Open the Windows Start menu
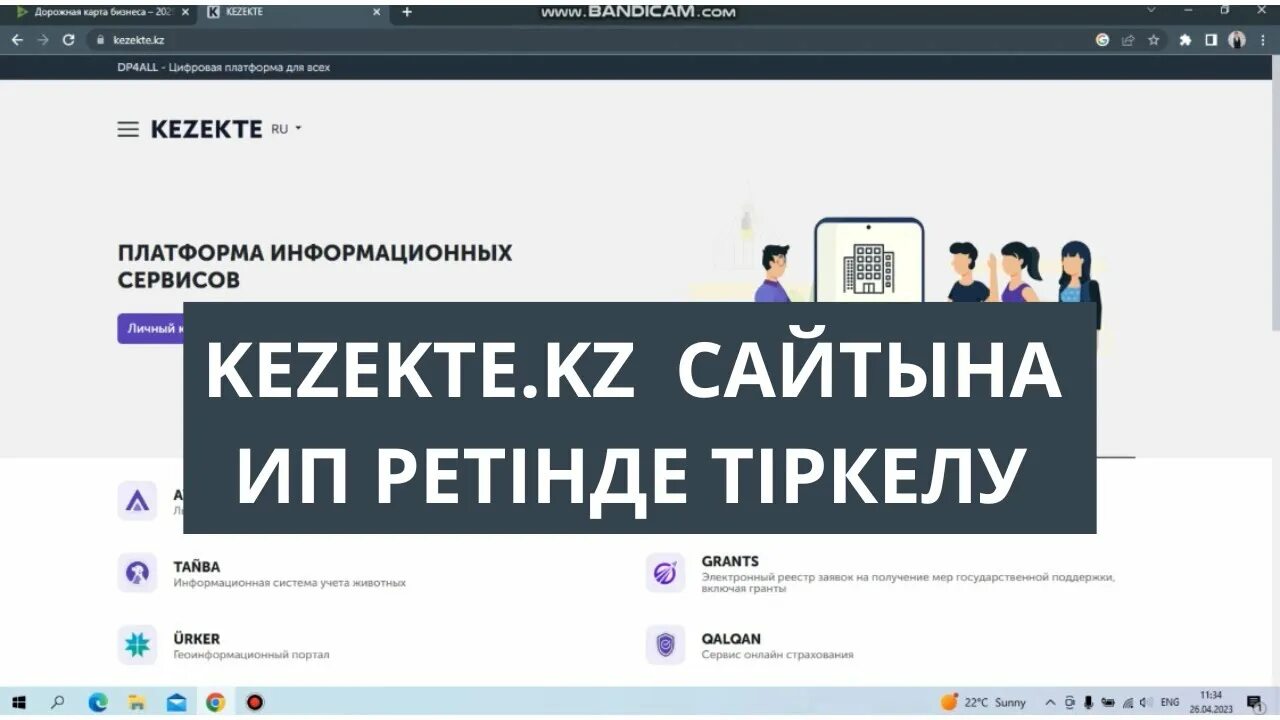The height and width of the screenshot is (720, 1280). 18,702
